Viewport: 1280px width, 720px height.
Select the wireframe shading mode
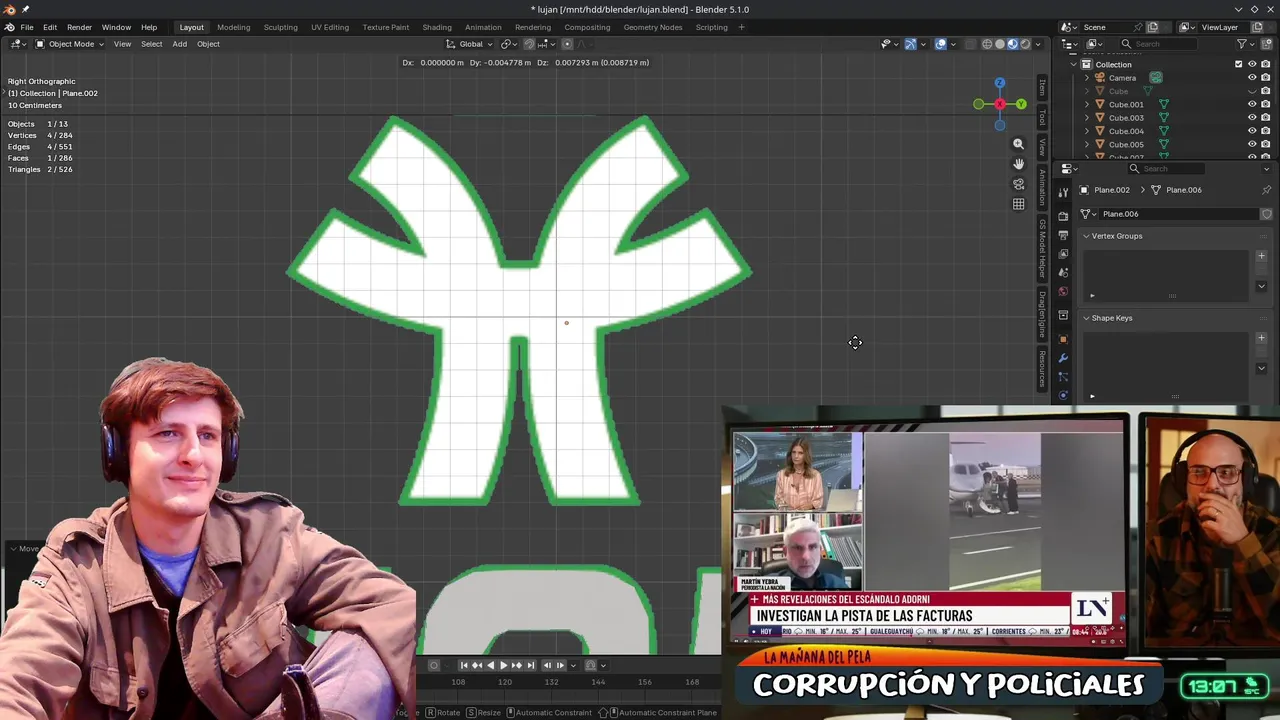987,44
